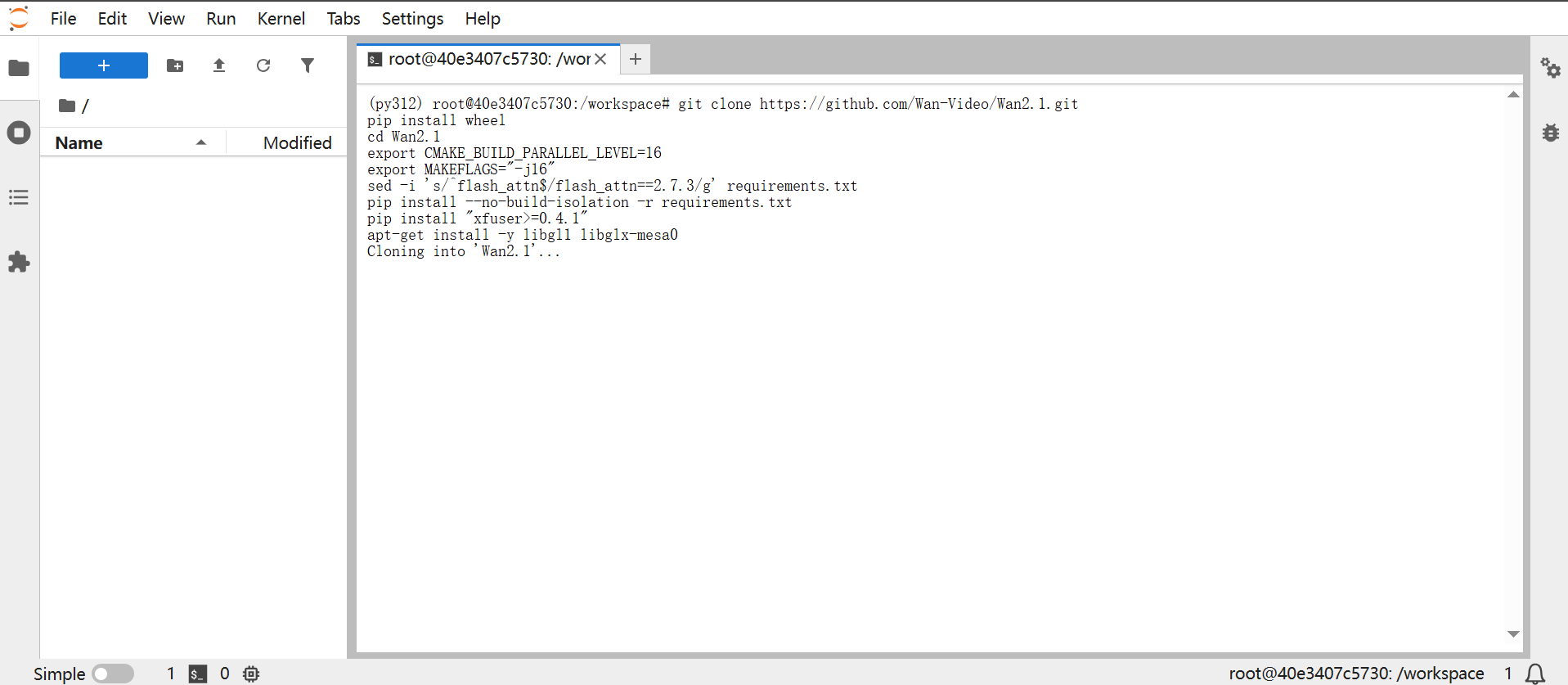Click the blue New Launcher plus button
The width and height of the screenshot is (1568, 685).
(104, 65)
